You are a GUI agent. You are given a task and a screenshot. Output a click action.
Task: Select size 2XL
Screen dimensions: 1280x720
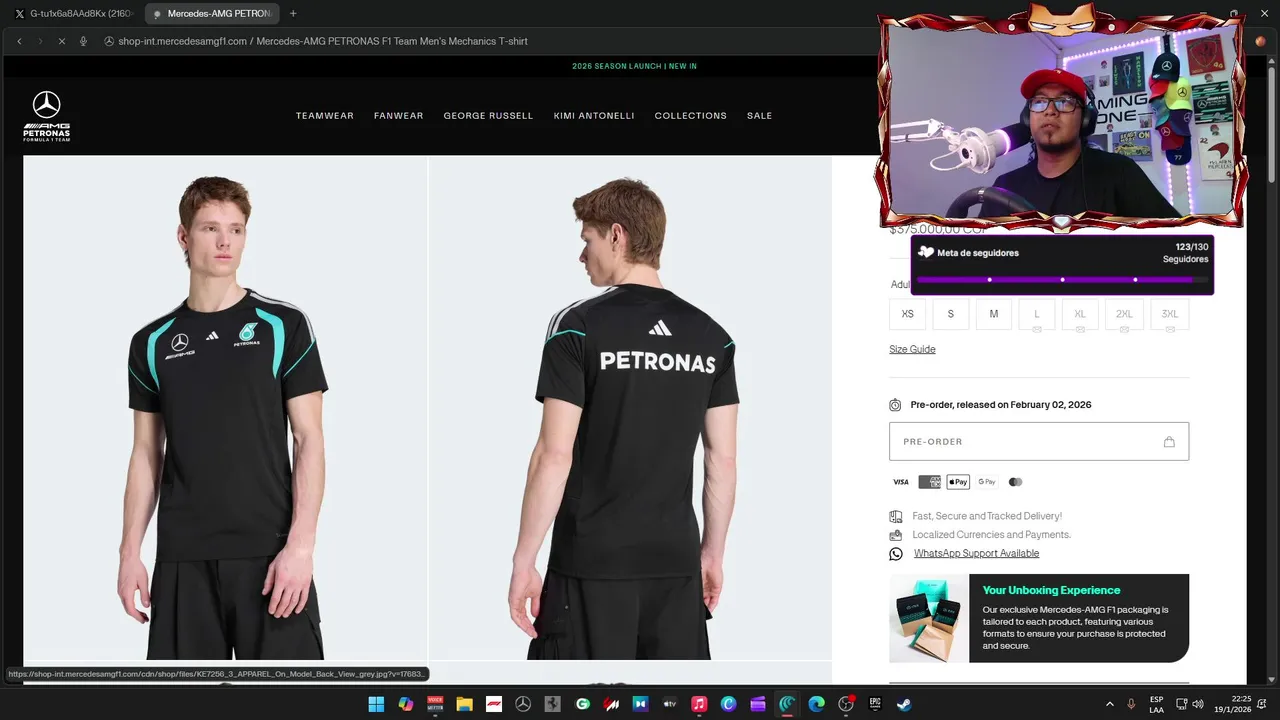pyautogui.click(x=1124, y=314)
